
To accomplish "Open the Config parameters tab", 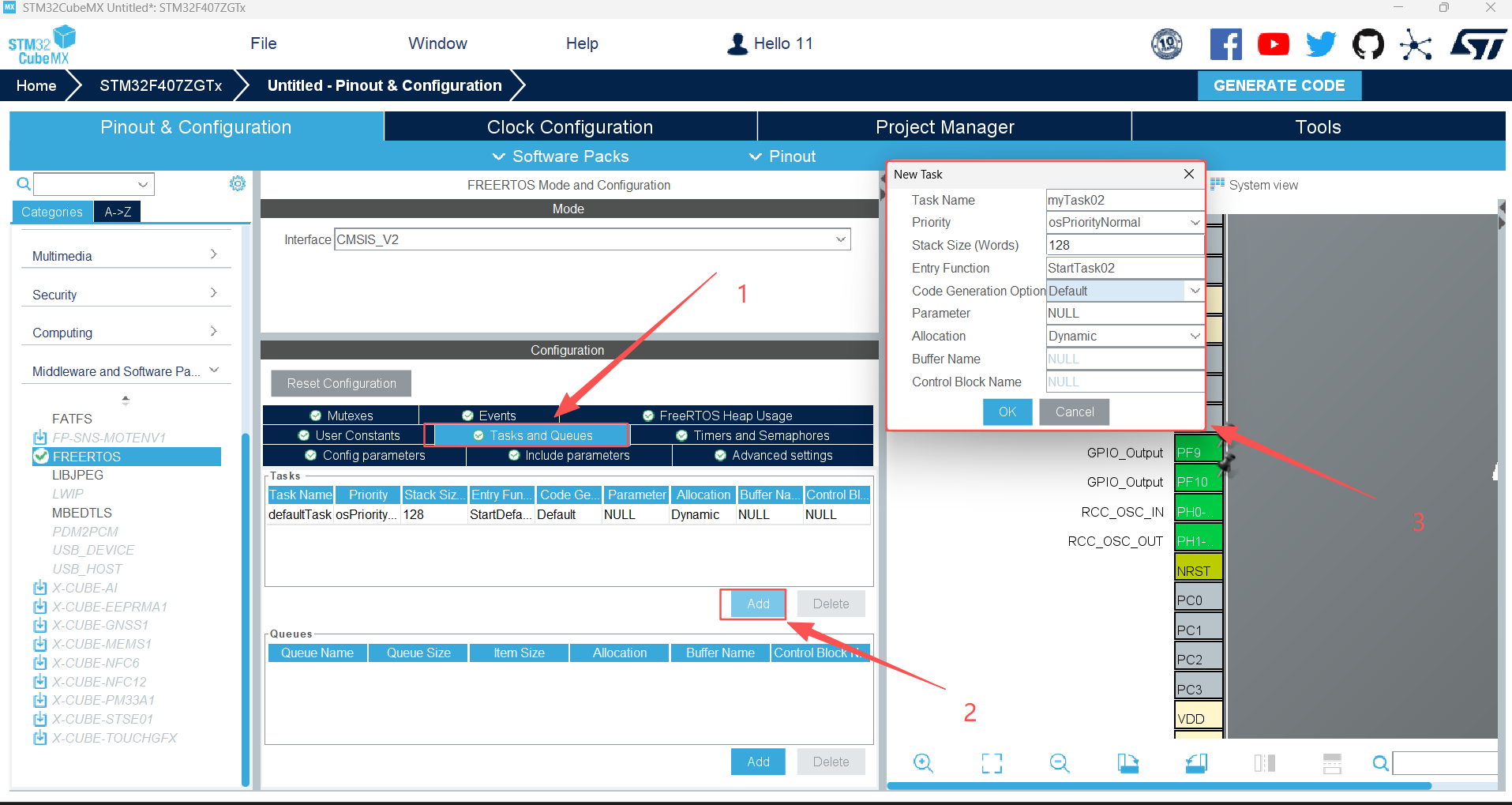I will point(365,455).
